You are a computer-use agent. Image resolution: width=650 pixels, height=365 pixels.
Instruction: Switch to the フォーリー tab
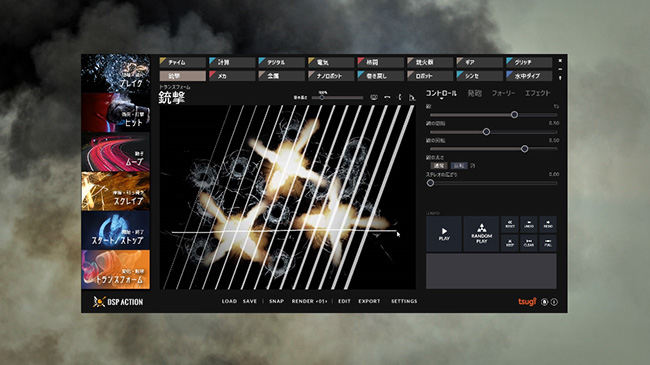coord(503,93)
